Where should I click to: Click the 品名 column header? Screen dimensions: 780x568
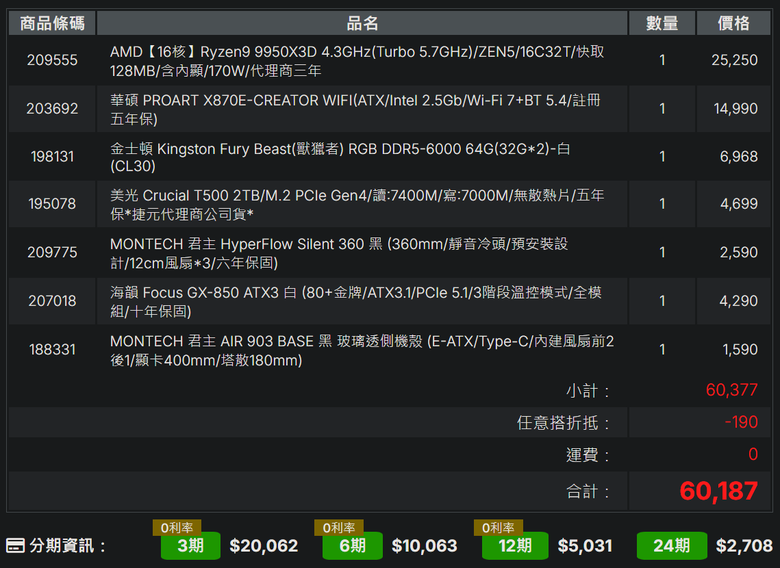362,23
